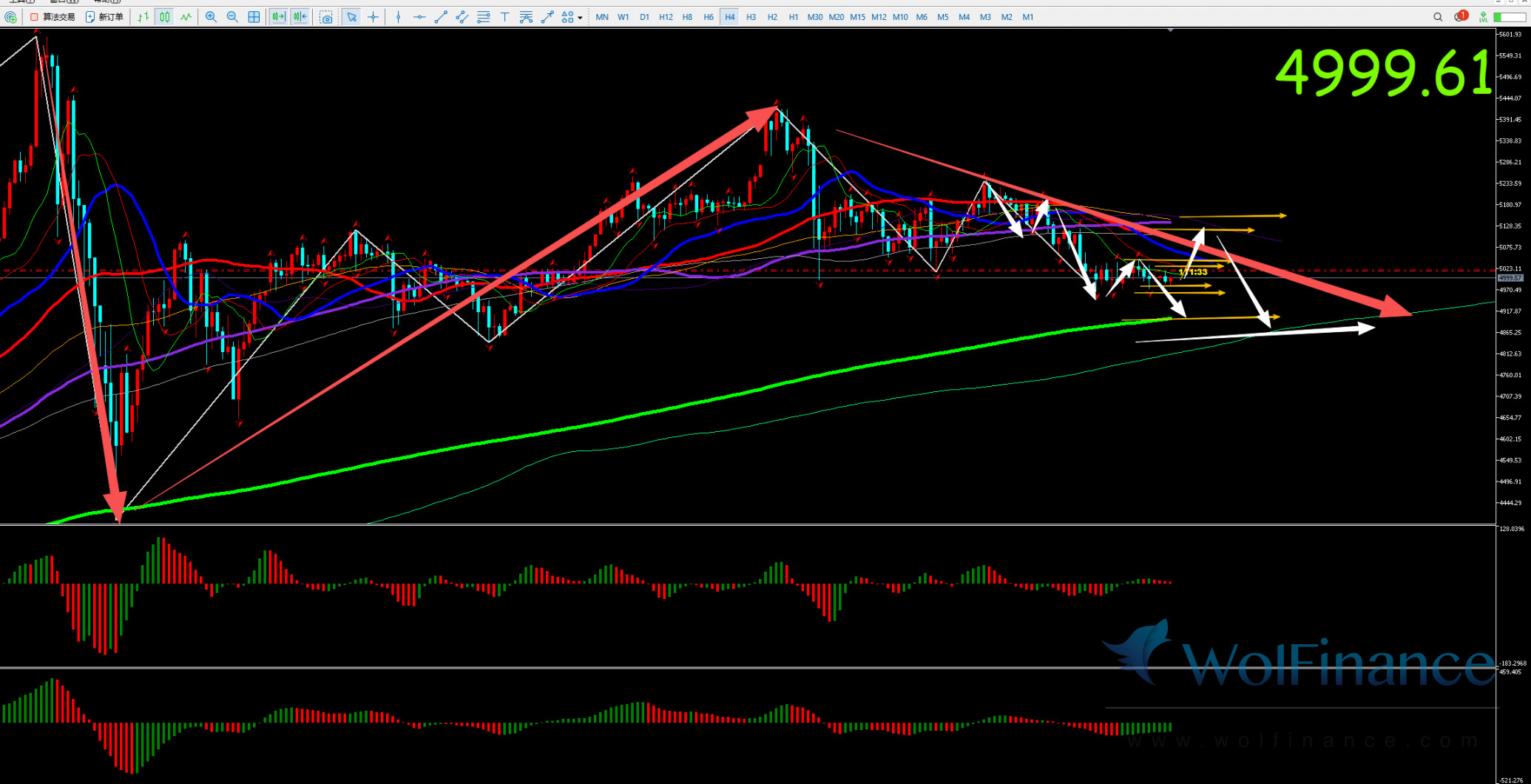Select the crosshair cursor tool

point(373,17)
